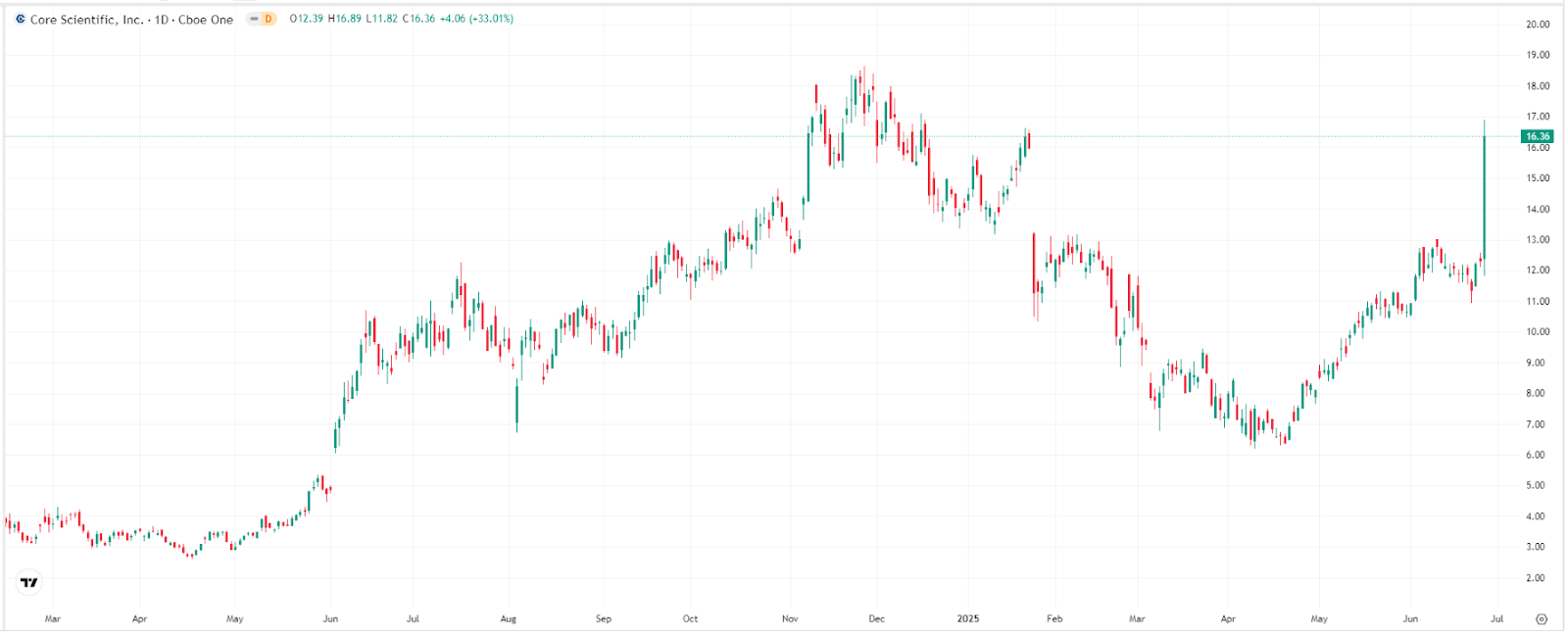Click the current price label showing 16.36
Image resolution: width=1568 pixels, height=638 pixels.
coord(1536,137)
